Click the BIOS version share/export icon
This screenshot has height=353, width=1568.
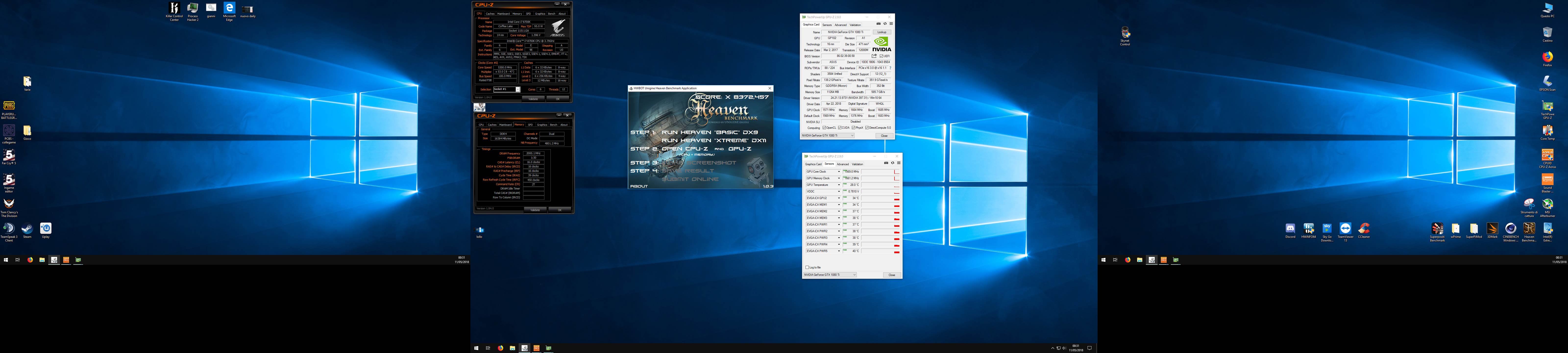pos(874,56)
